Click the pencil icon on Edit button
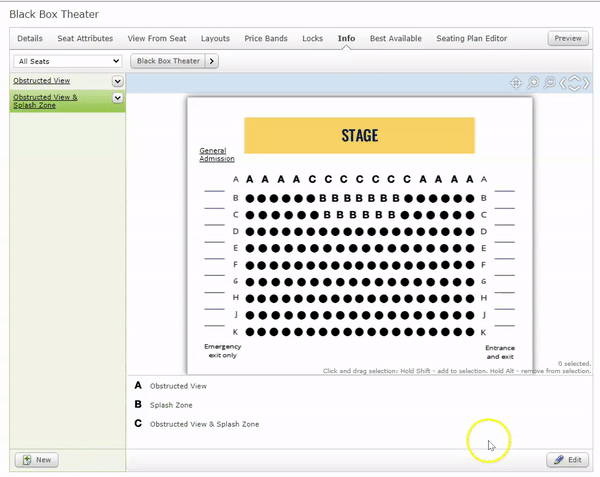 [x=559, y=460]
